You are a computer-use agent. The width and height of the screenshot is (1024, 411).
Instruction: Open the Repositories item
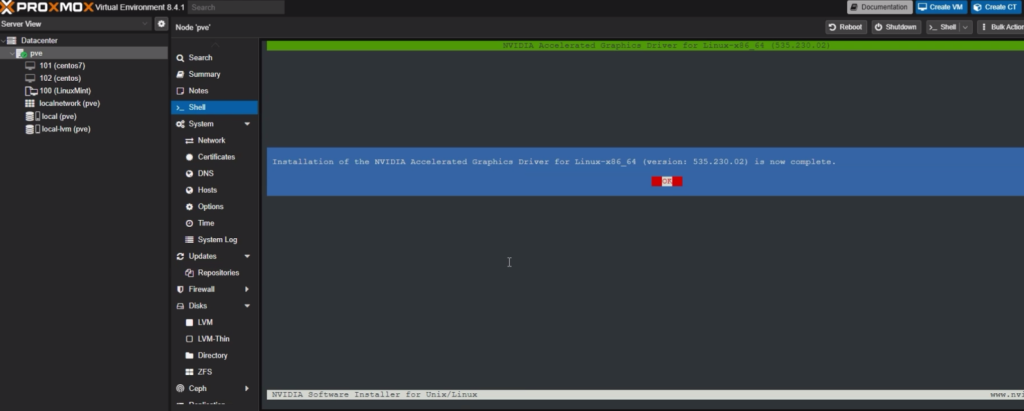pyautogui.click(x=218, y=272)
